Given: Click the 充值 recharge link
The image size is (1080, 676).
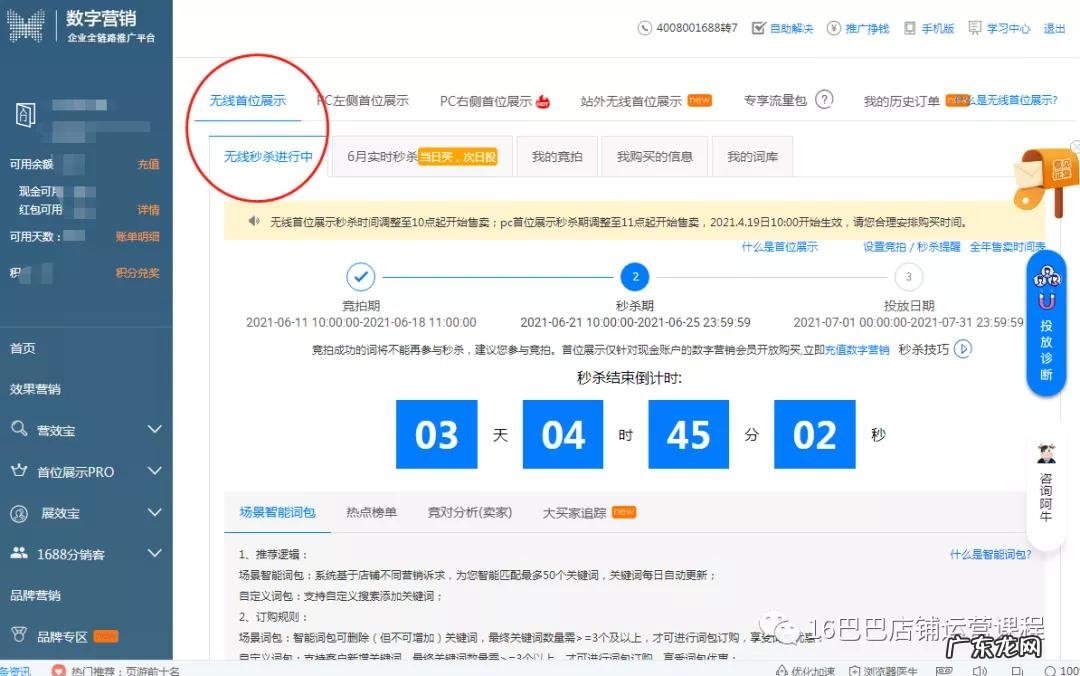Looking at the screenshot, I should click(x=148, y=164).
